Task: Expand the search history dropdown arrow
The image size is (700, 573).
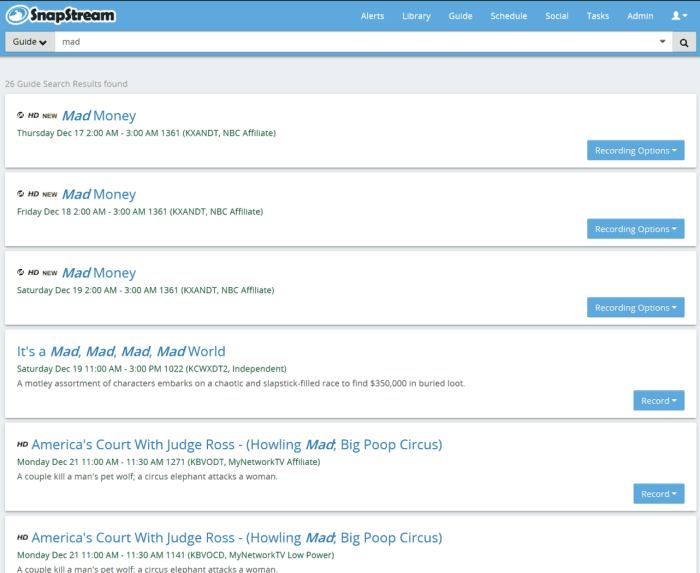Action: tap(662, 42)
